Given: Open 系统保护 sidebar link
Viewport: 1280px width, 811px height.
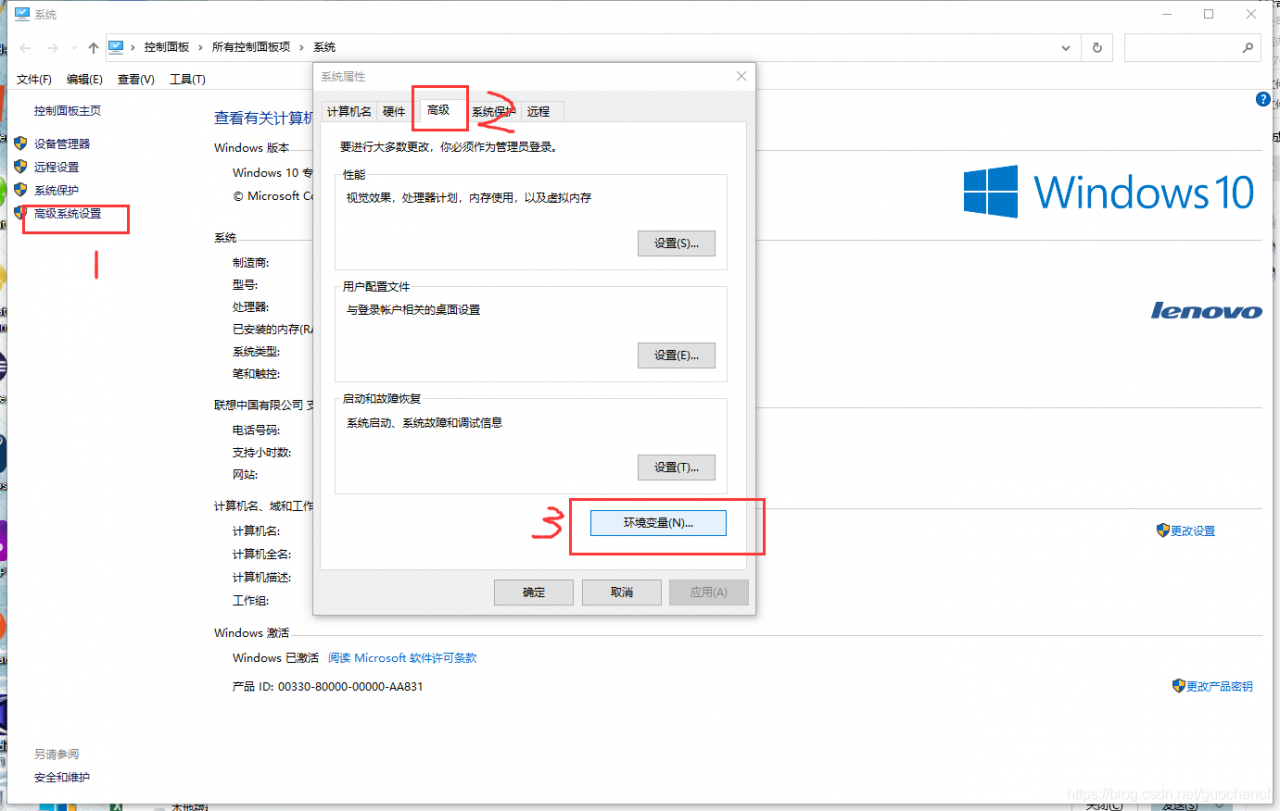Looking at the screenshot, I should click(x=56, y=190).
